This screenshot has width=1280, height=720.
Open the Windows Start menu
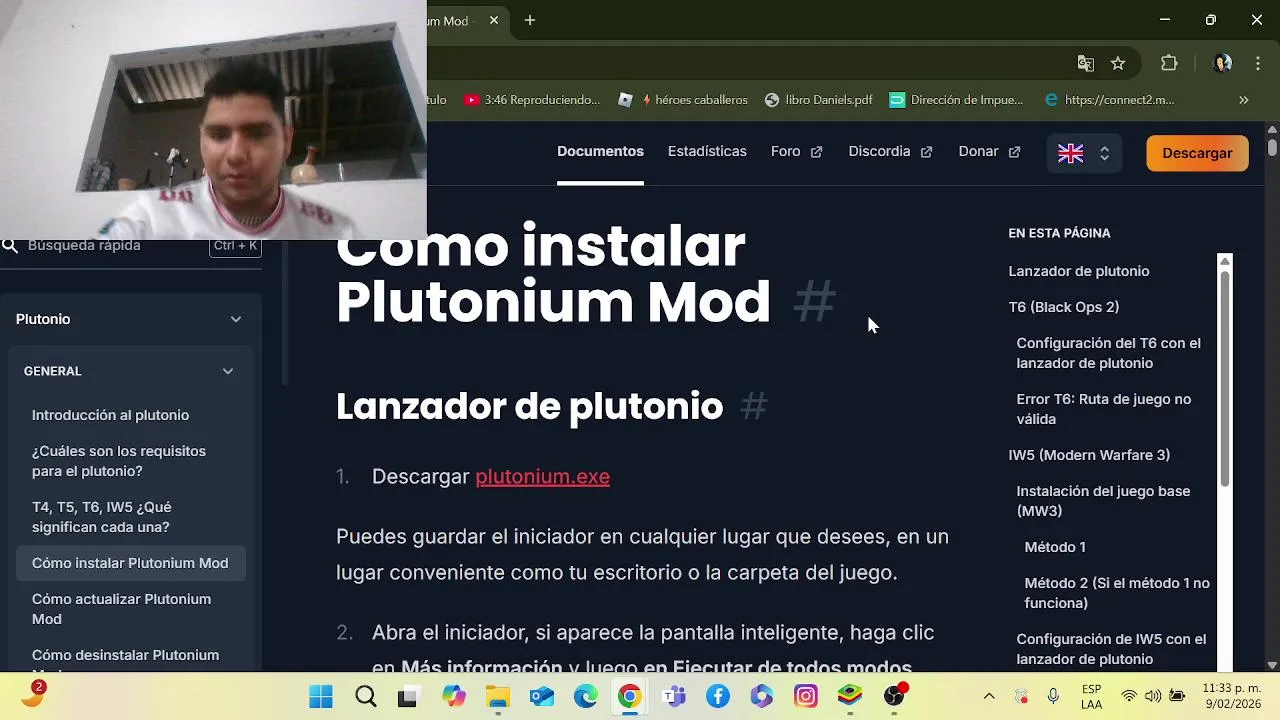320,697
